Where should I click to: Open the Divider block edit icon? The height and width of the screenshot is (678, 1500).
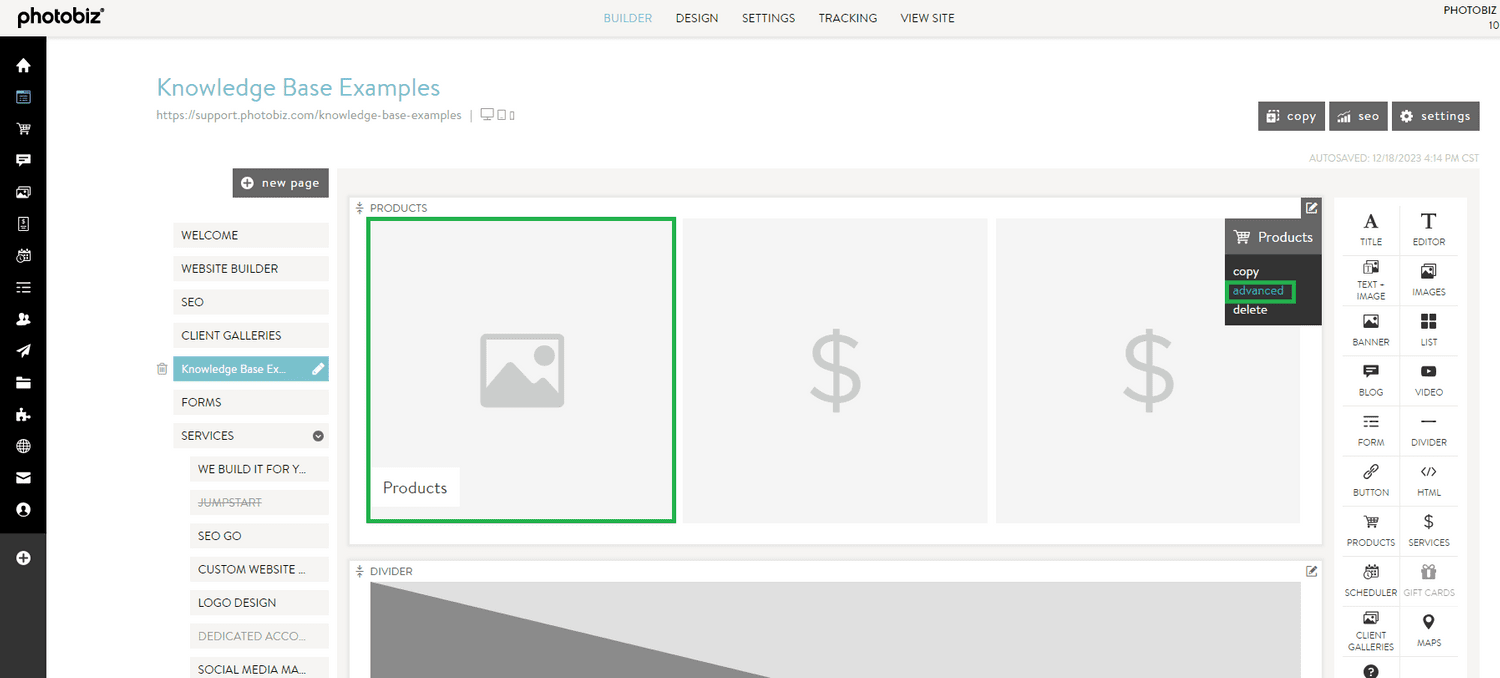(1311, 571)
